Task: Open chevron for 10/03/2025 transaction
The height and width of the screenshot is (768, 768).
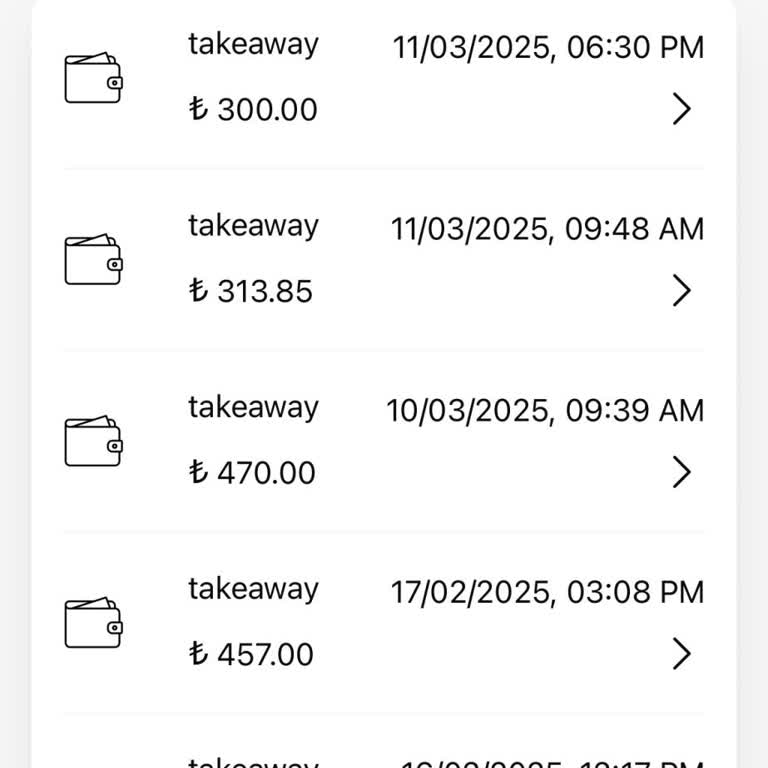Action: click(681, 471)
